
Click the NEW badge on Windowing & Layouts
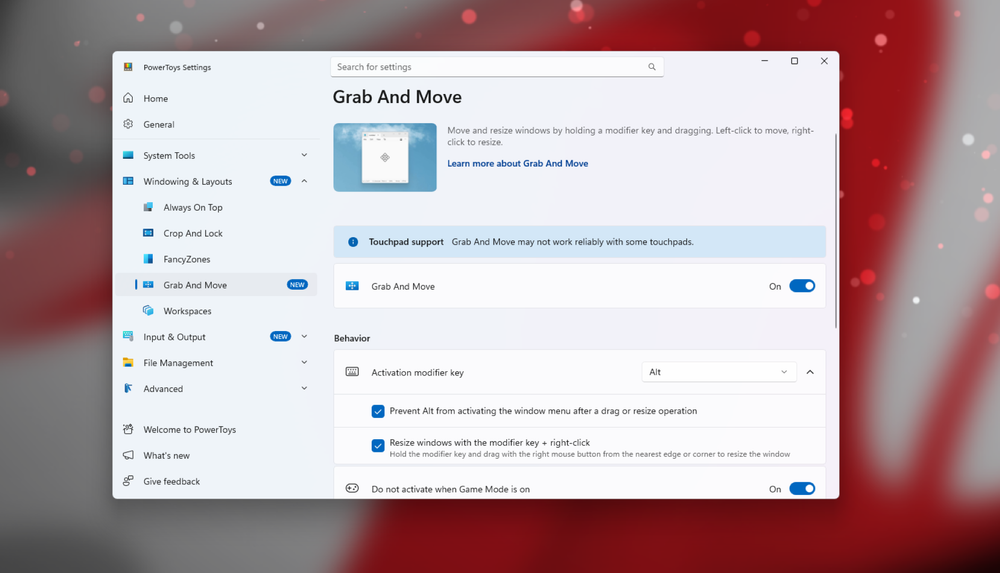tap(281, 181)
